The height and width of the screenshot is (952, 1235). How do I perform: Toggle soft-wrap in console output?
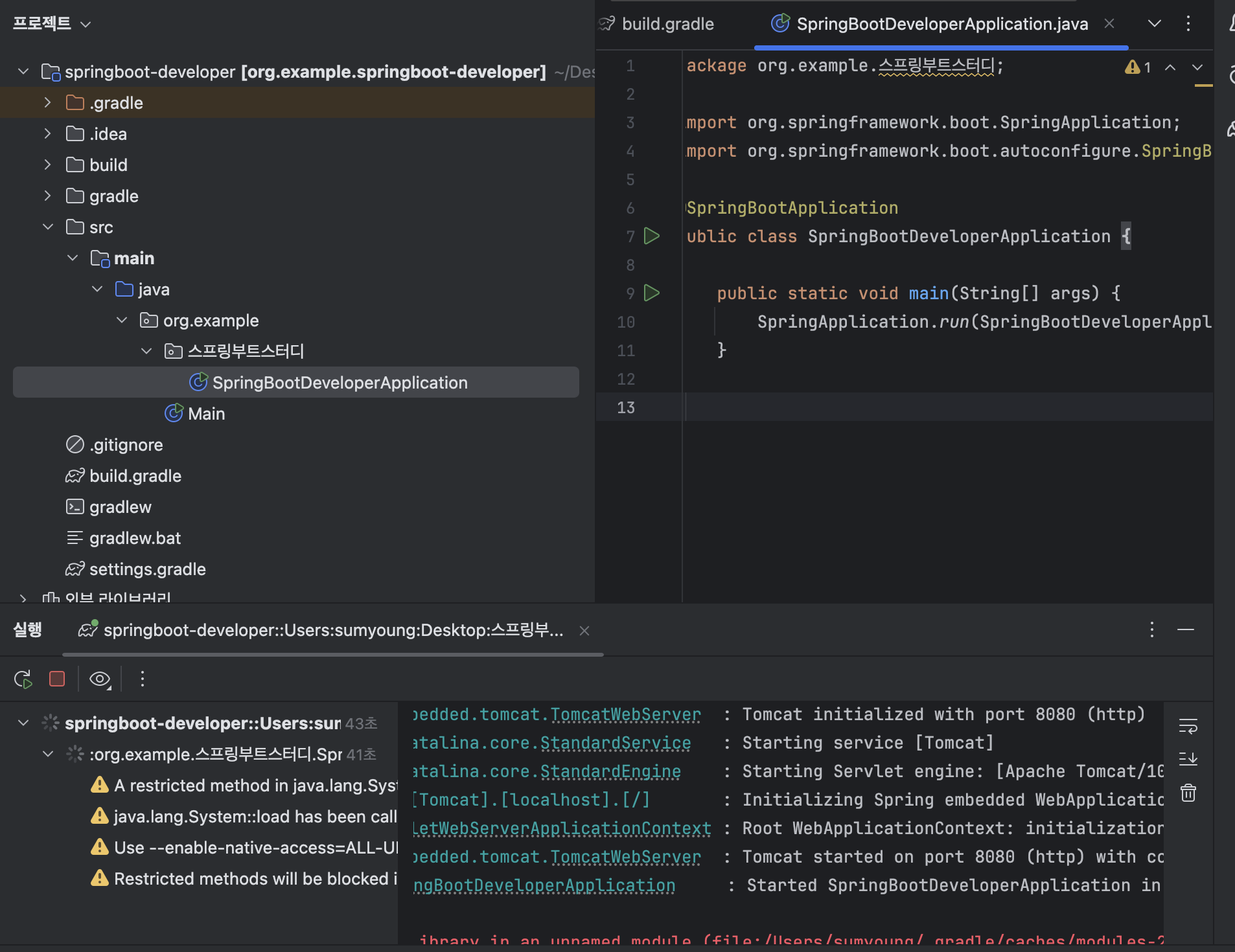pyautogui.click(x=1188, y=726)
